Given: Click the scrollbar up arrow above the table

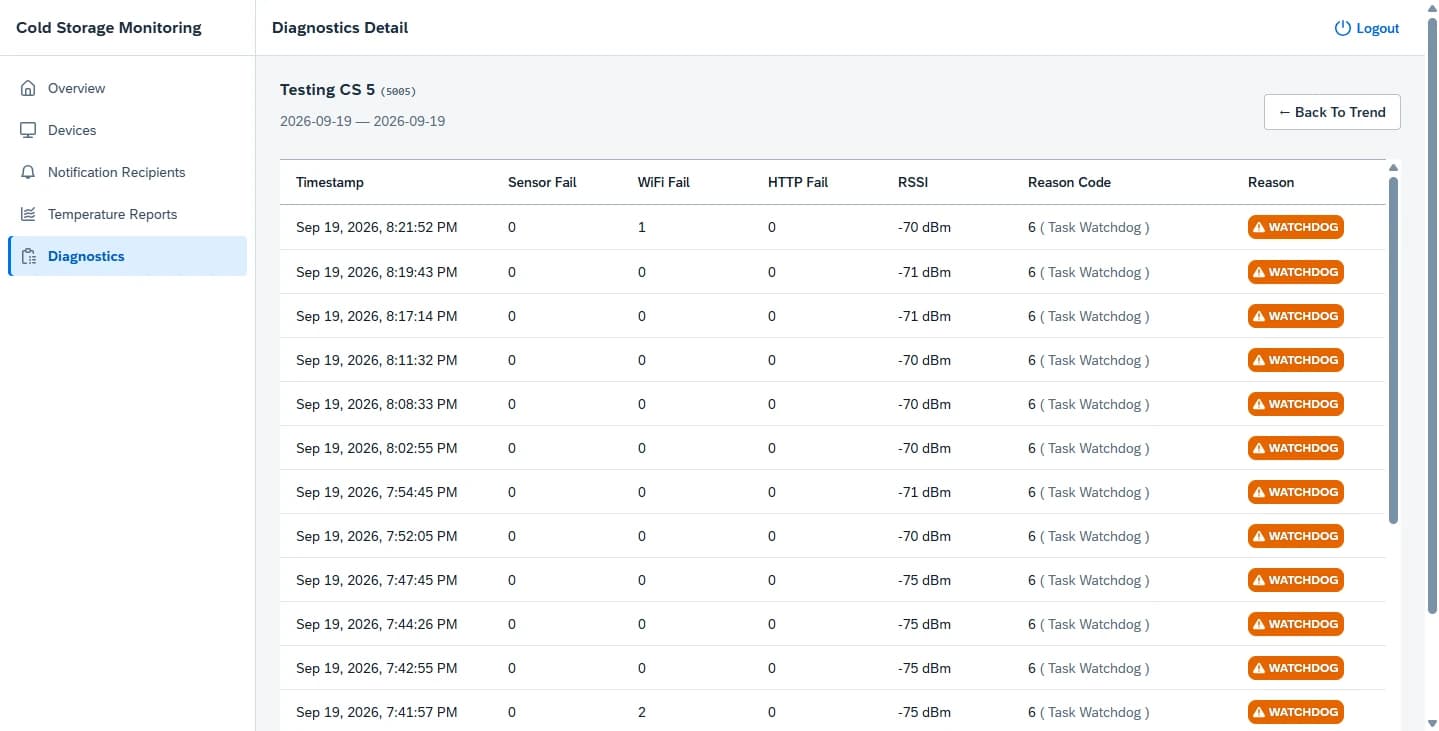Looking at the screenshot, I should 1393,167.
